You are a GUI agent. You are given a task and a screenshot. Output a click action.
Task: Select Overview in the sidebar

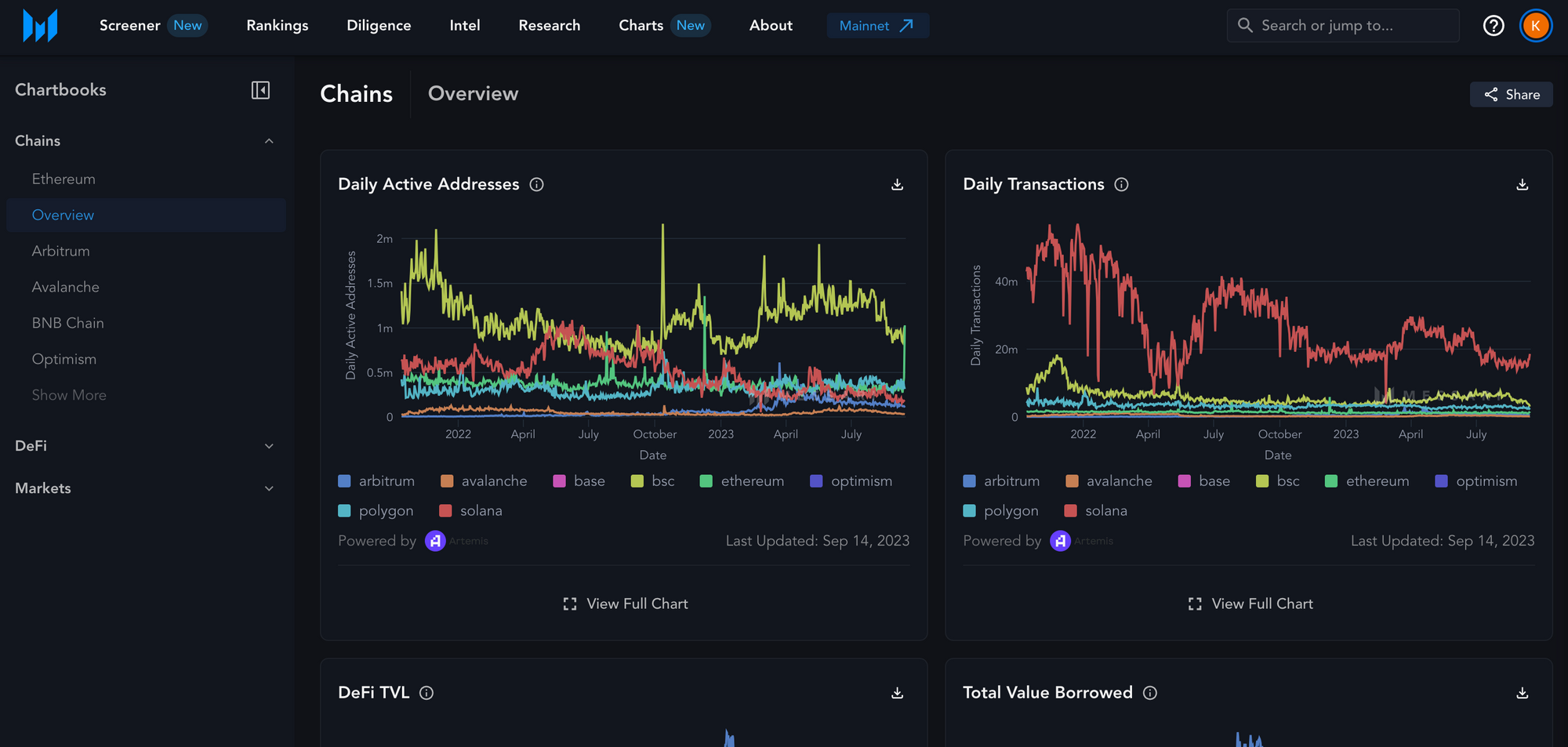coord(146,215)
